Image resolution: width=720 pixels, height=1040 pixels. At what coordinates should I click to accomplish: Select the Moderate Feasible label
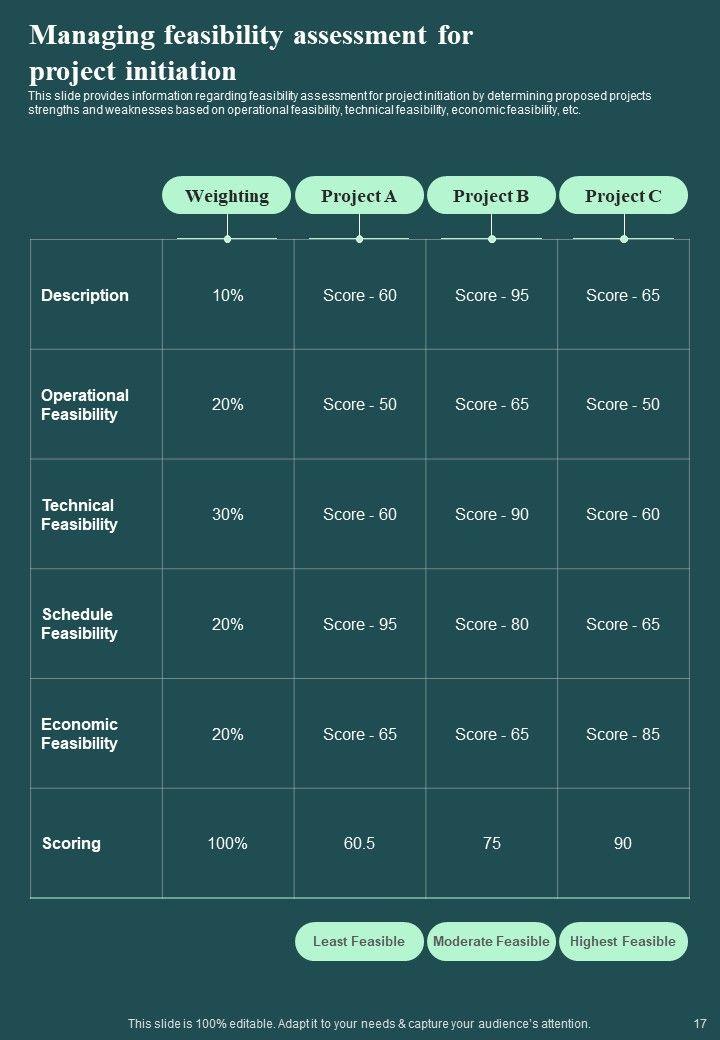(x=491, y=941)
